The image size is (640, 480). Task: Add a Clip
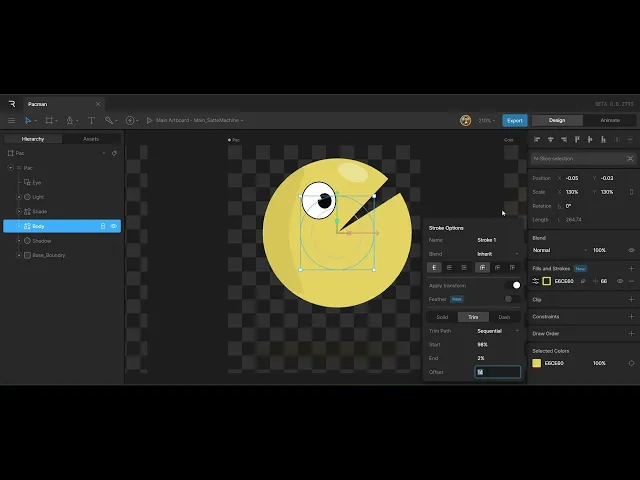coord(631,300)
